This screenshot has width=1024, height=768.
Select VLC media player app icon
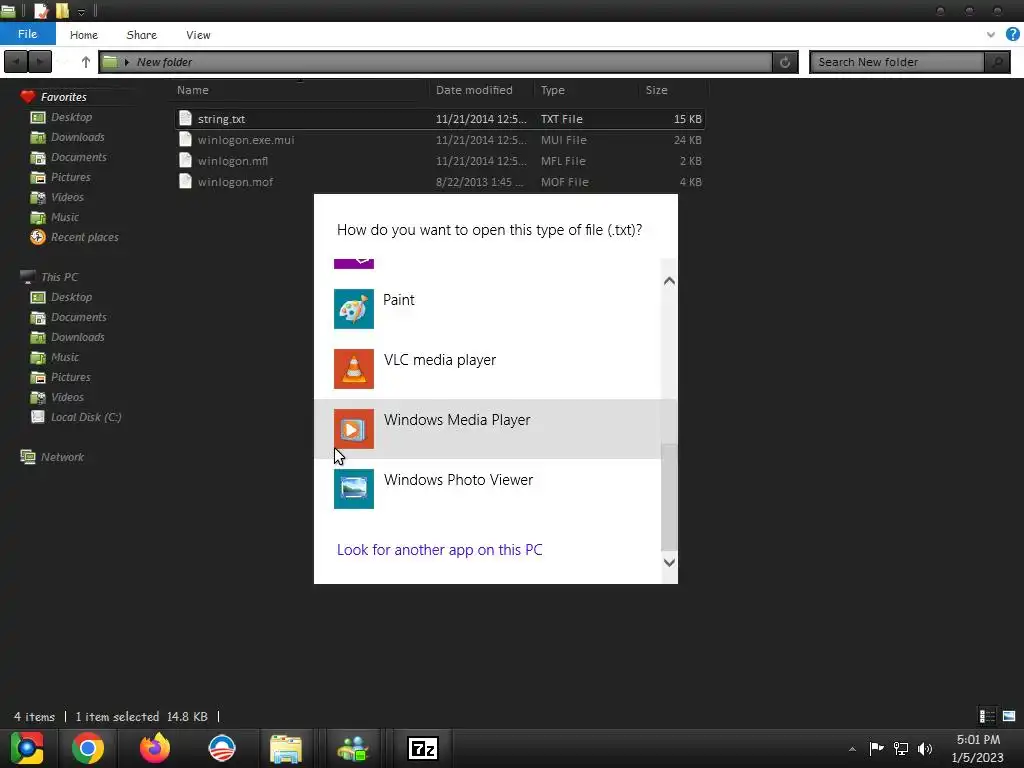[x=353, y=368]
